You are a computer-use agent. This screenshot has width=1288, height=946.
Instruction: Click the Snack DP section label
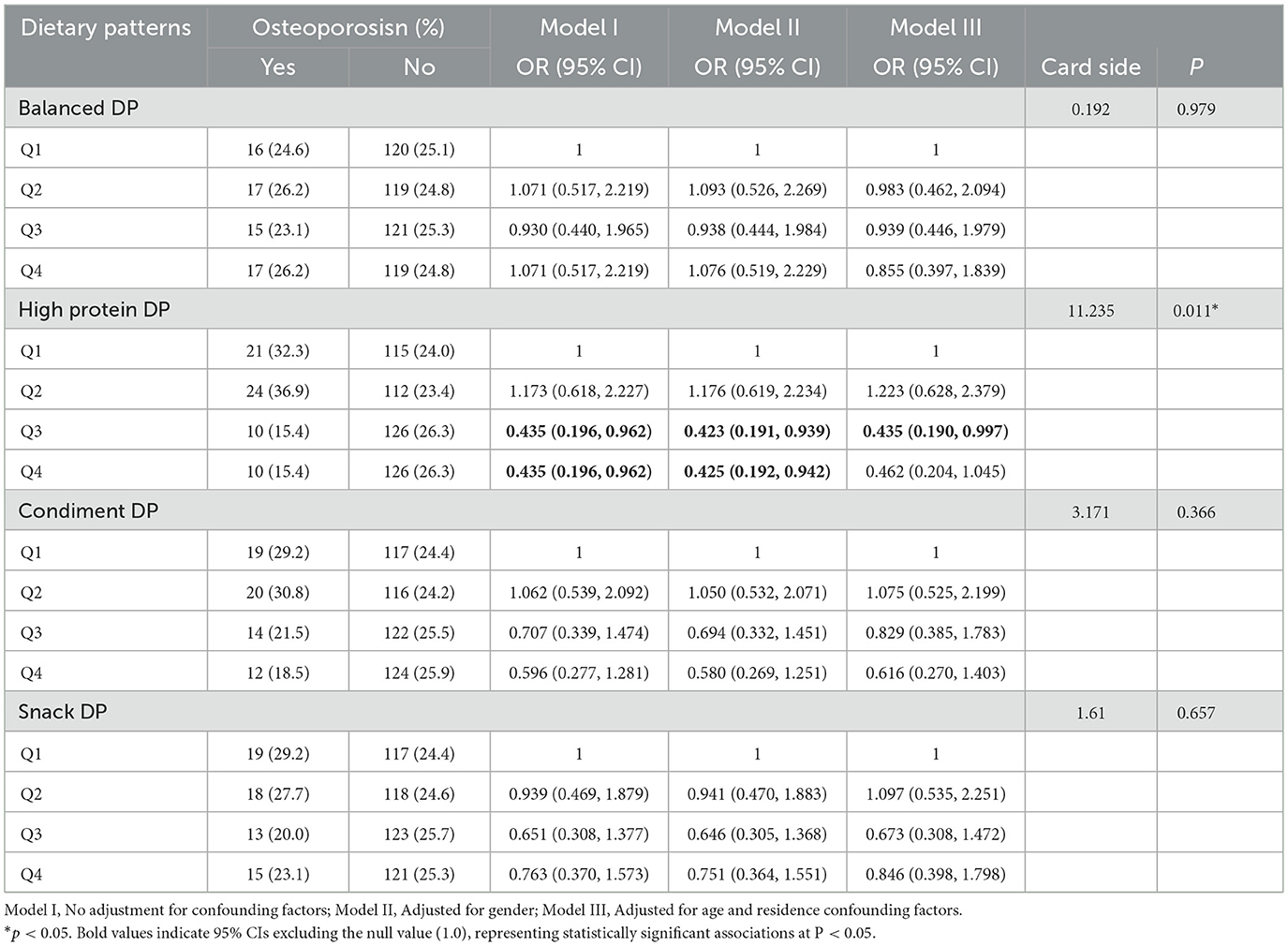(63, 713)
